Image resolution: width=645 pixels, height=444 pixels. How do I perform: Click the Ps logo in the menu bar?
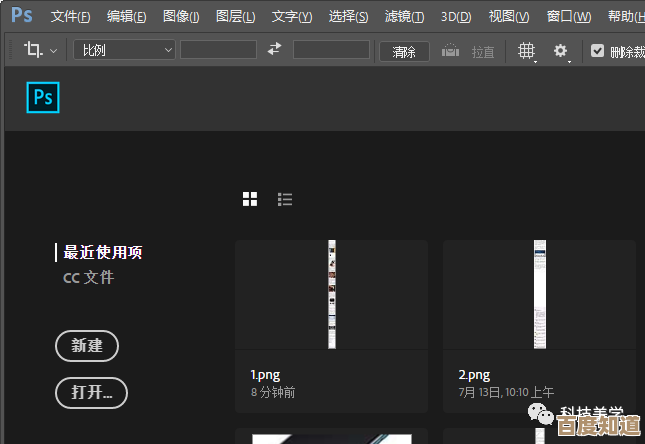pos(21,15)
